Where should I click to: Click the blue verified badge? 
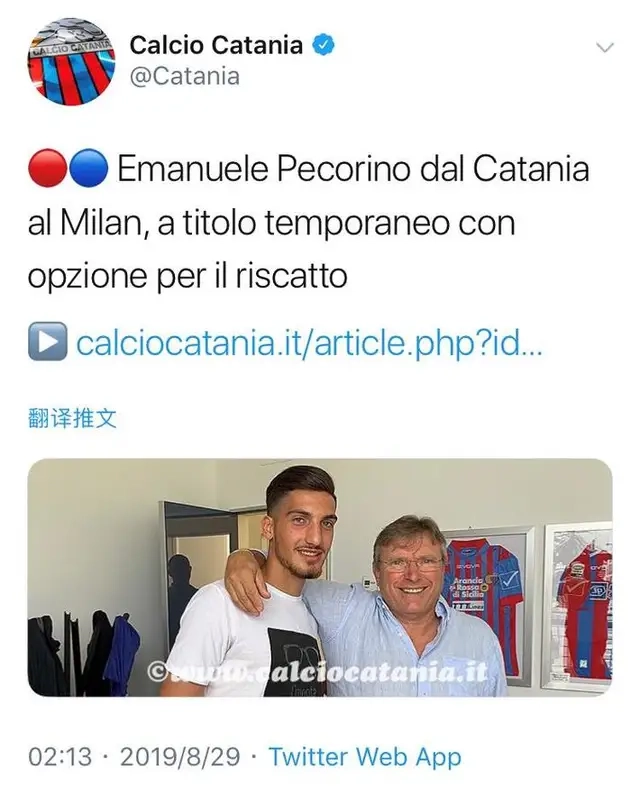click(x=323, y=45)
